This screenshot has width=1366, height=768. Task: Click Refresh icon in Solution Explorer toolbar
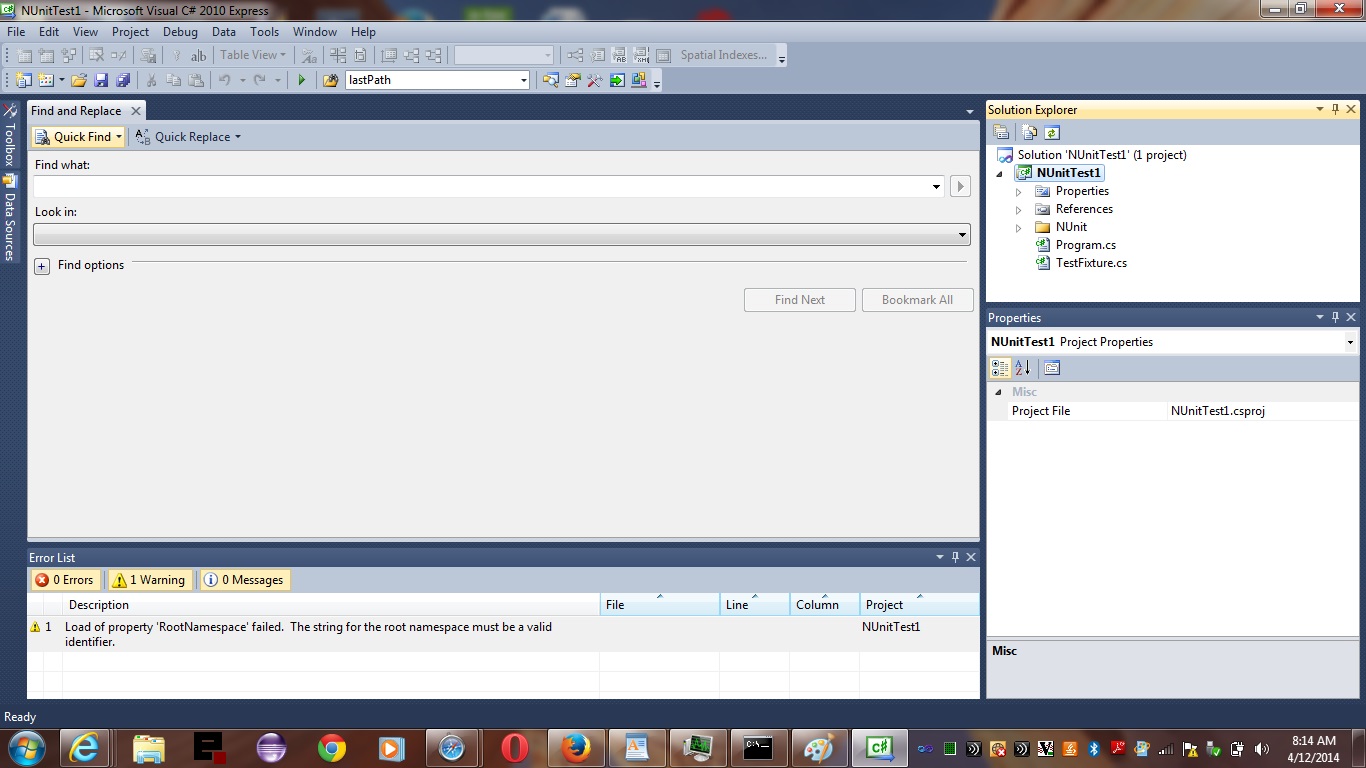(1052, 133)
